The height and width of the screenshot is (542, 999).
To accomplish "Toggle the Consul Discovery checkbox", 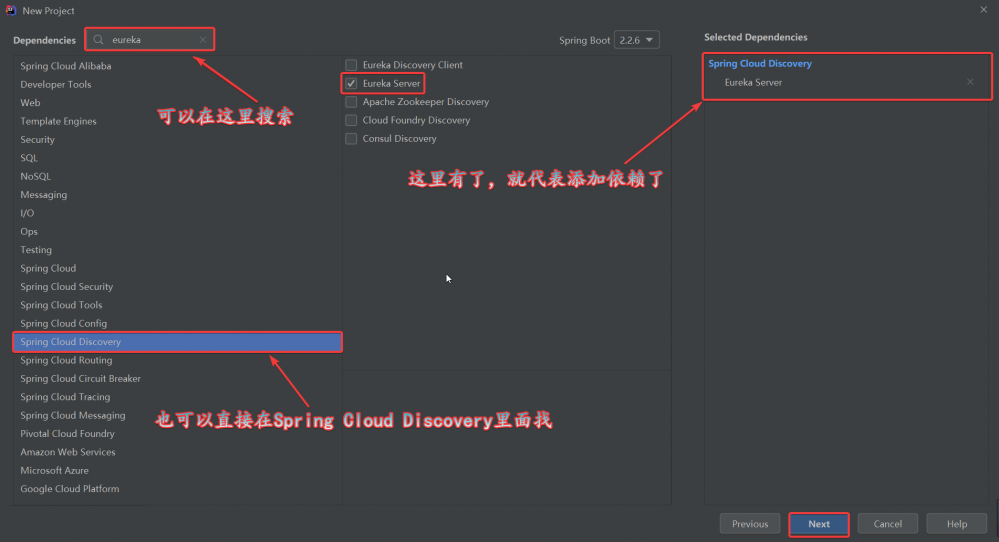I will click(351, 139).
